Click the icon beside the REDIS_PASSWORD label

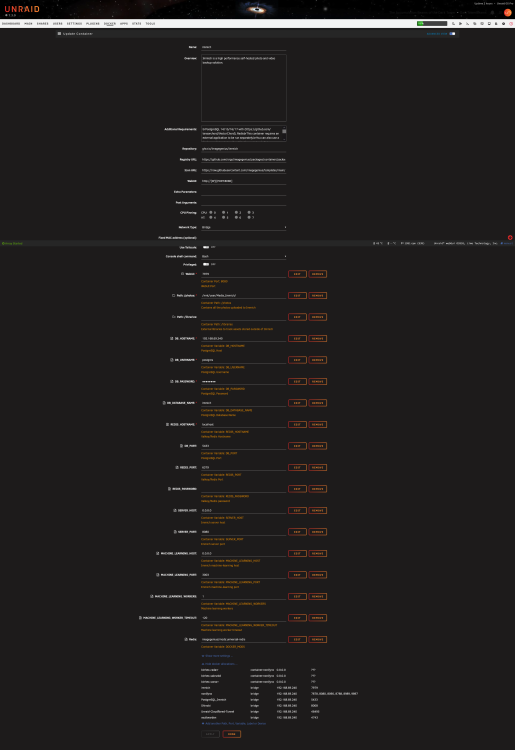[x=169, y=489]
